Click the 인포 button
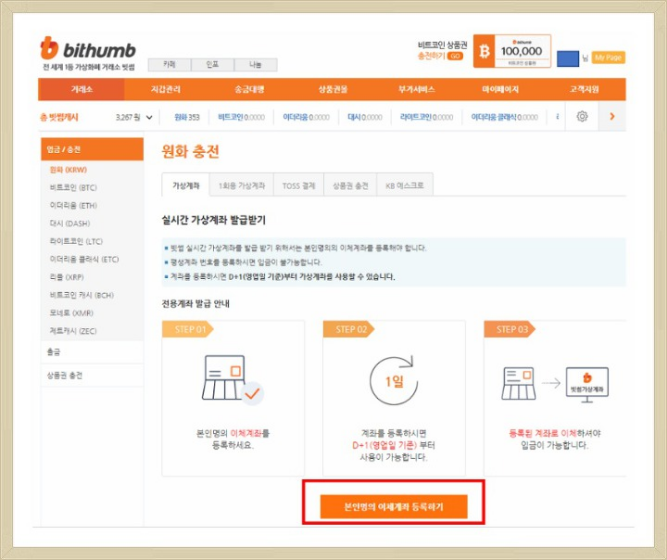 pyautogui.click(x=212, y=65)
